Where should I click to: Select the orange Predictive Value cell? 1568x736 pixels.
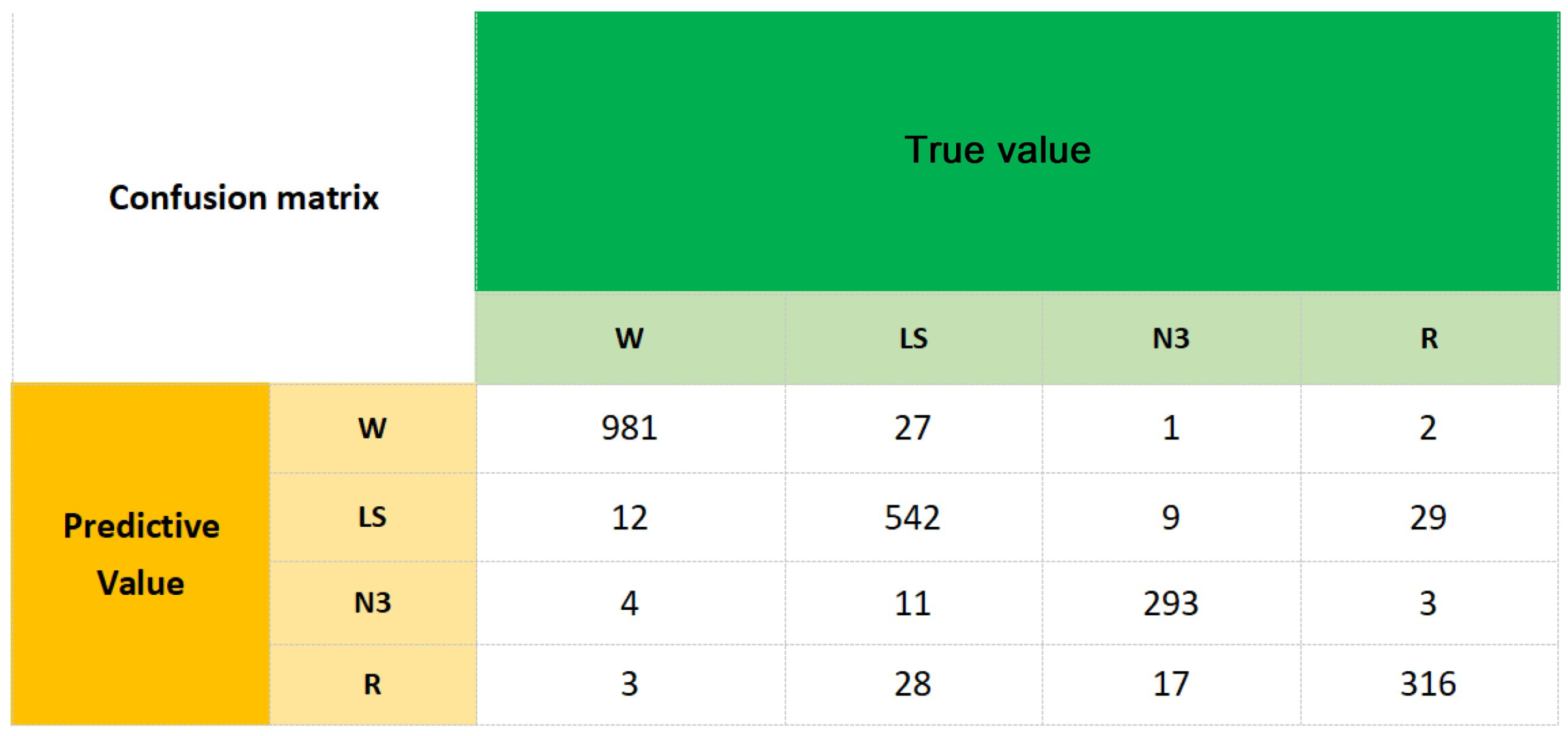[x=141, y=553]
